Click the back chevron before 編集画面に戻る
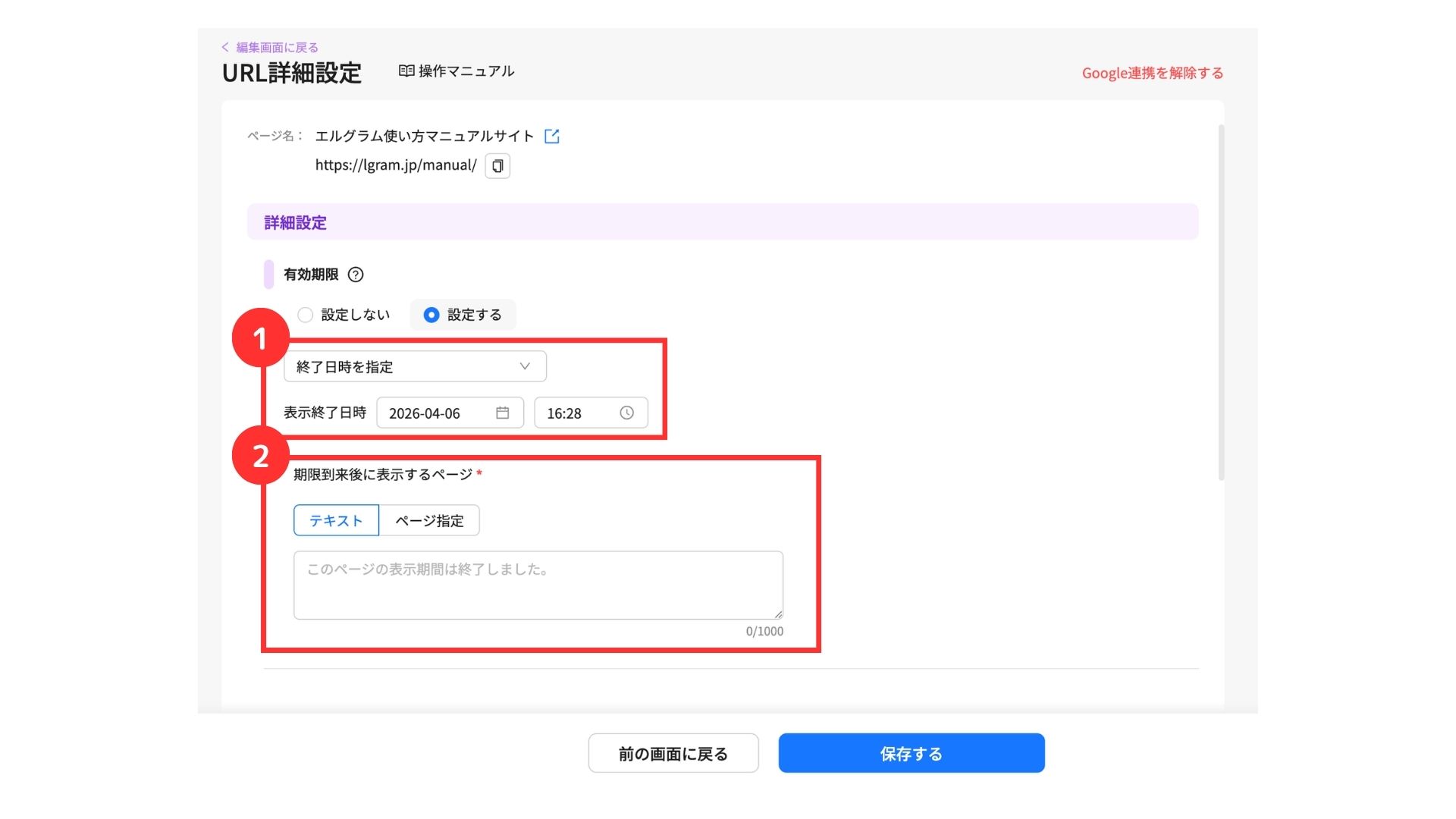Viewport: 1456px width, 819px height. (x=225, y=47)
